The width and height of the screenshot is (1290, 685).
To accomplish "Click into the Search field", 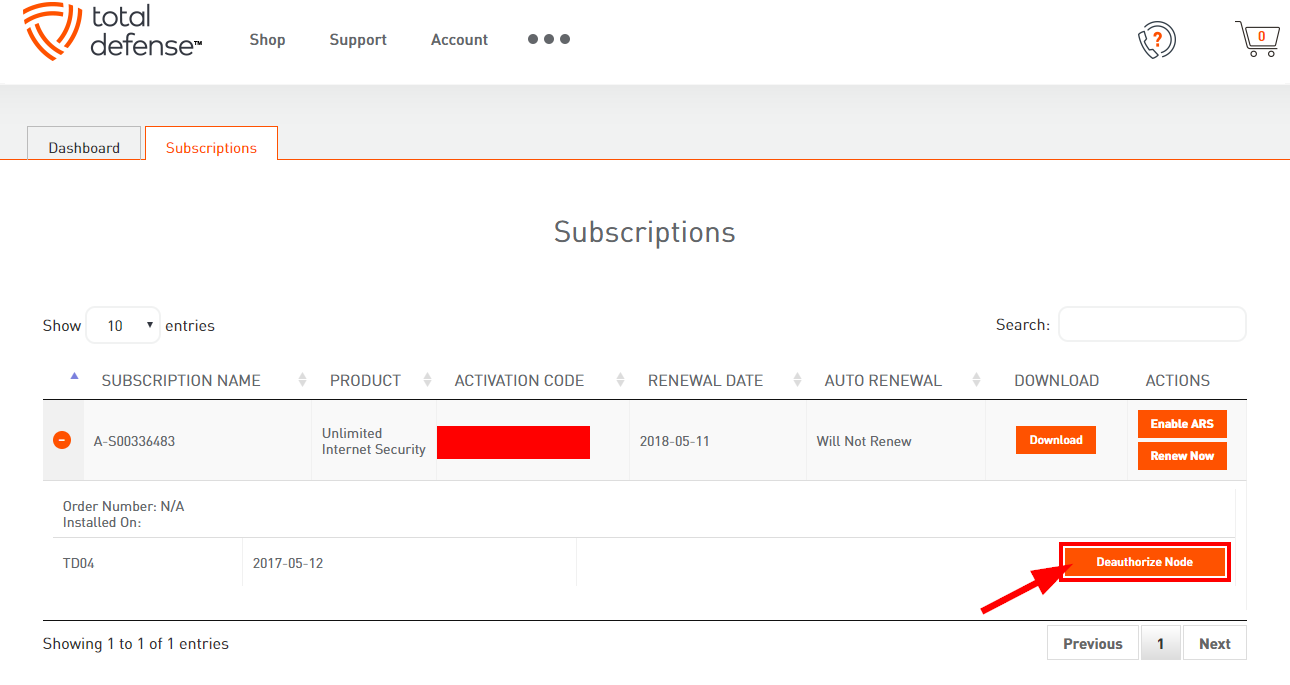I will (1152, 324).
